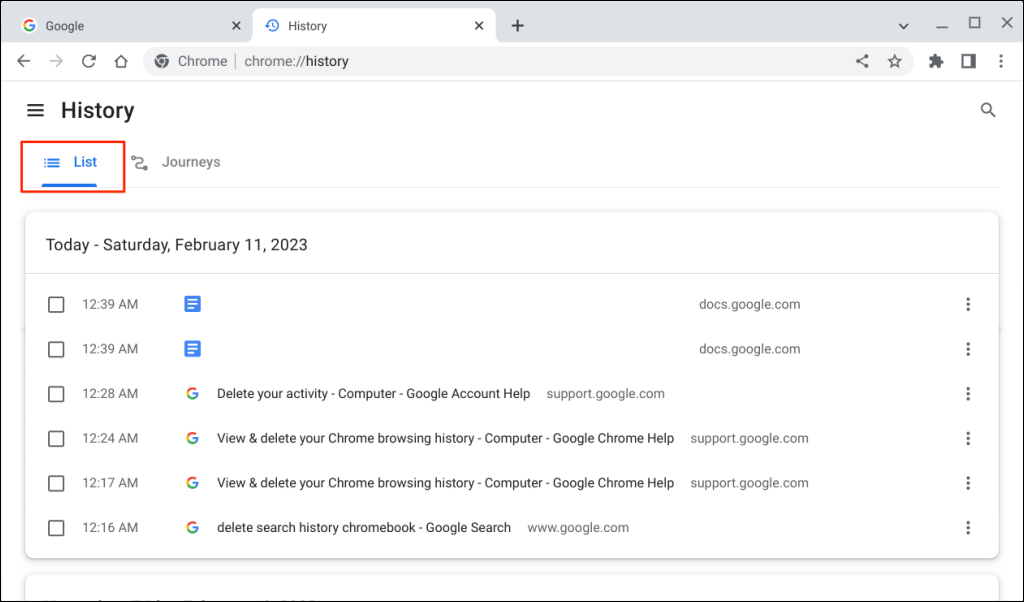The height and width of the screenshot is (602, 1024).
Task: Open the 'Delete your activity' history entry
Action: coord(373,394)
